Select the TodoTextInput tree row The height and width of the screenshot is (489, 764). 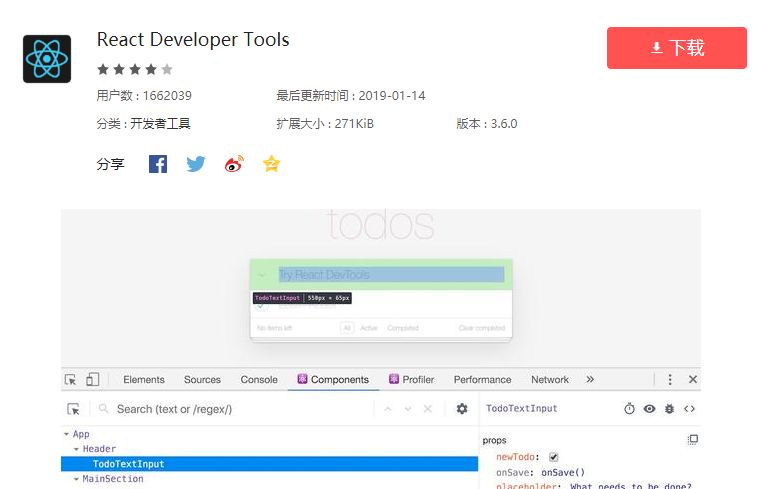coord(269,464)
